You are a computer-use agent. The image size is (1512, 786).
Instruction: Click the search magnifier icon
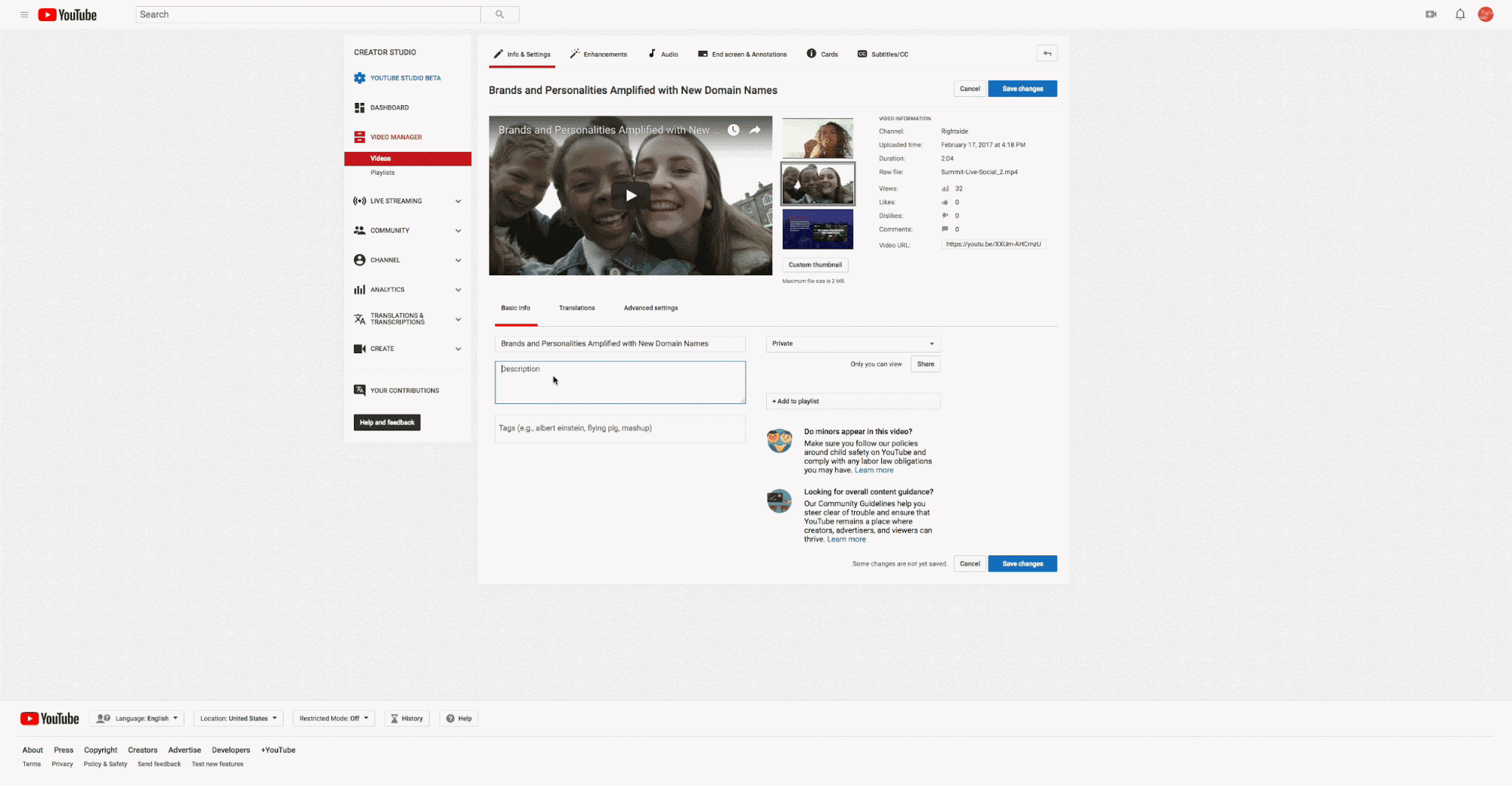[x=498, y=14]
